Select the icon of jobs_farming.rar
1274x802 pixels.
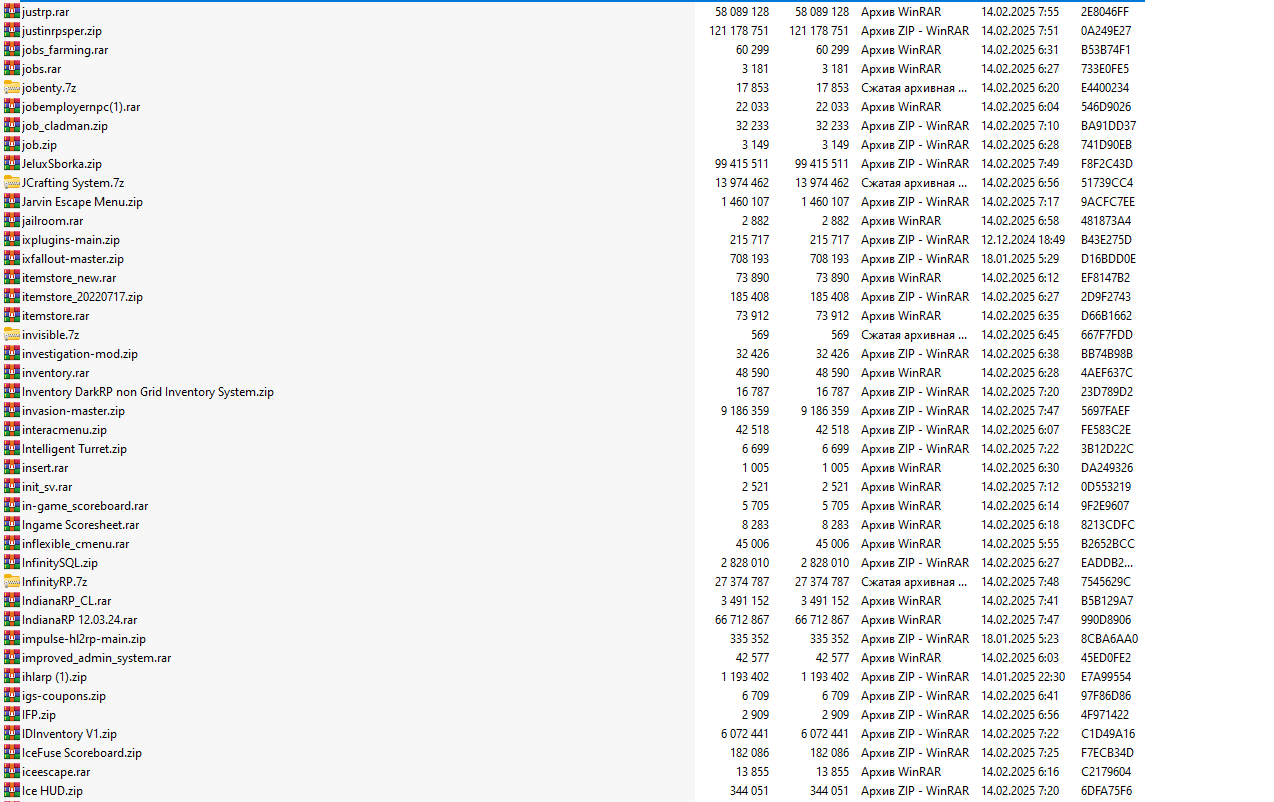pos(12,50)
